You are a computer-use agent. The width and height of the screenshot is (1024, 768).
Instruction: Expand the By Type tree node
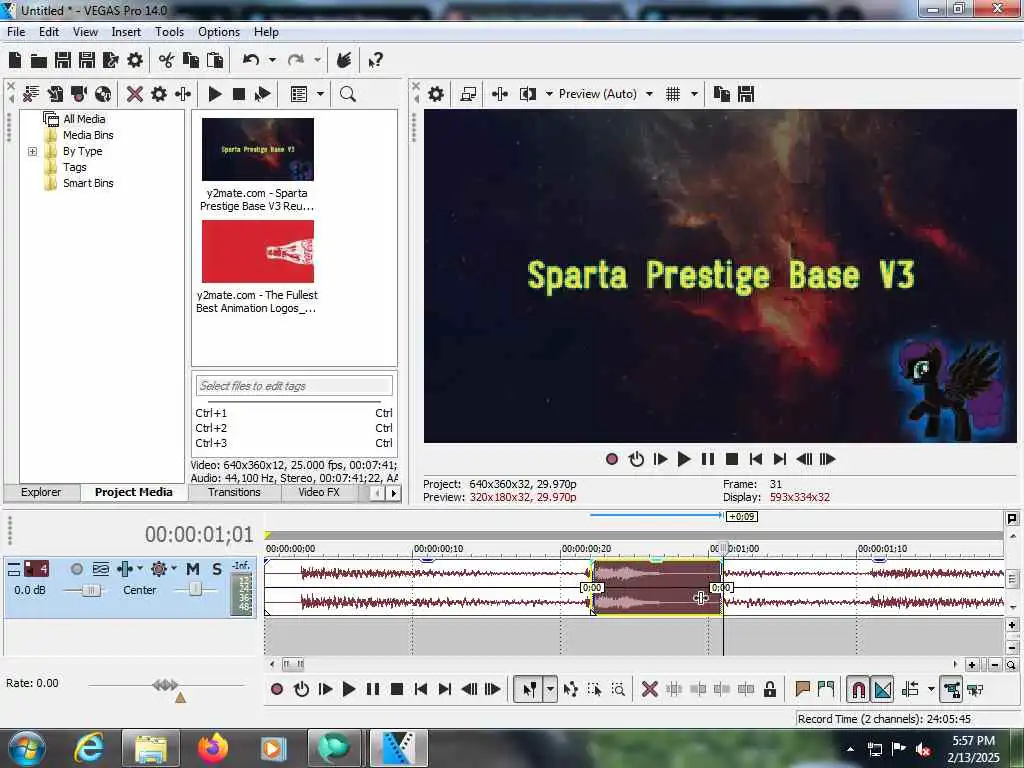(x=32, y=152)
